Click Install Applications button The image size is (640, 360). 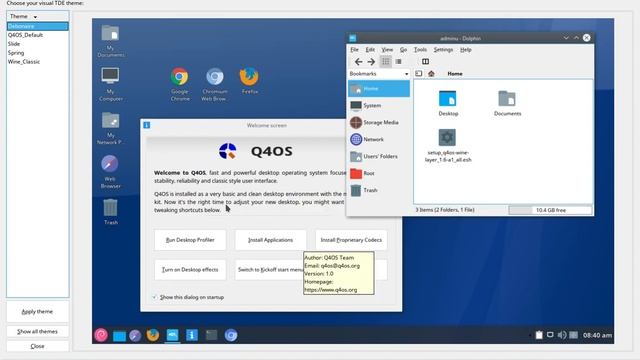pyautogui.click(x=270, y=240)
